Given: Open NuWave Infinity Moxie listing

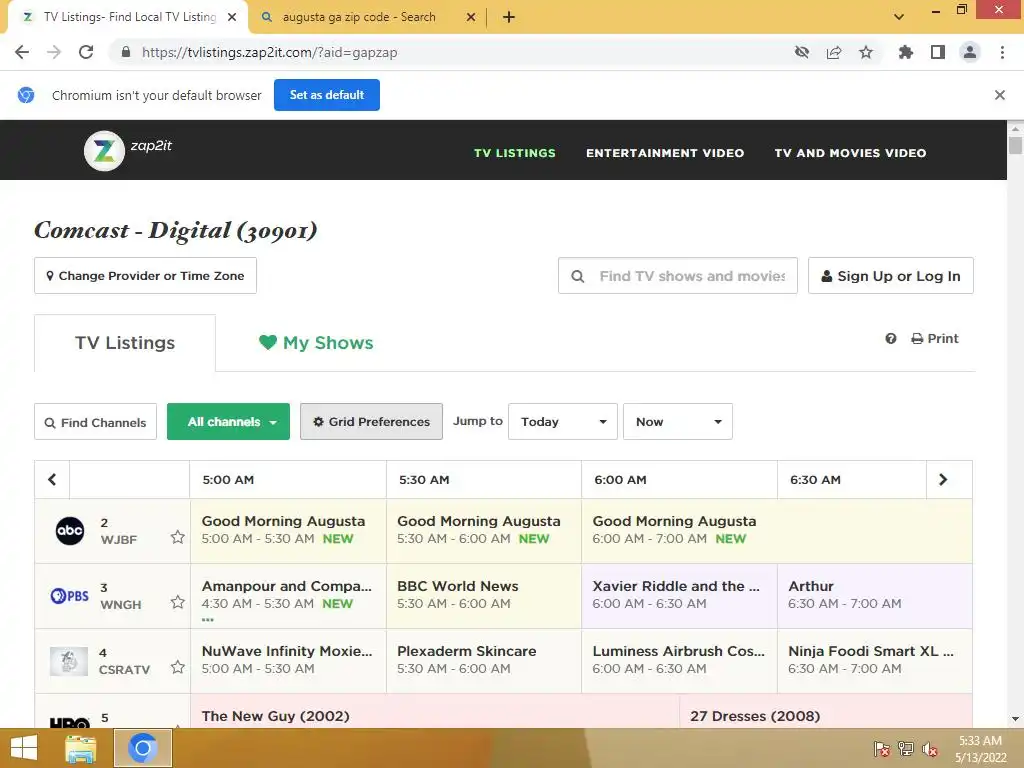Looking at the screenshot, I should tap(288, 661).
